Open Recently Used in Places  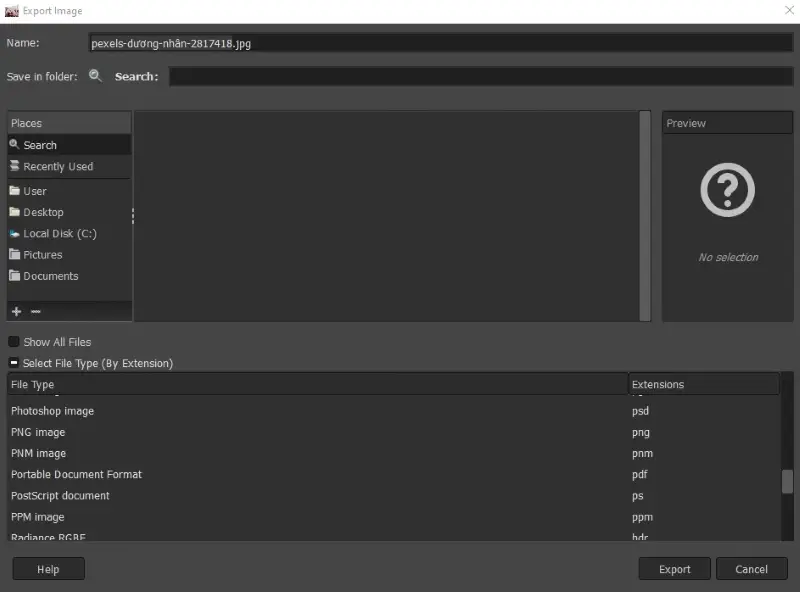69,166
